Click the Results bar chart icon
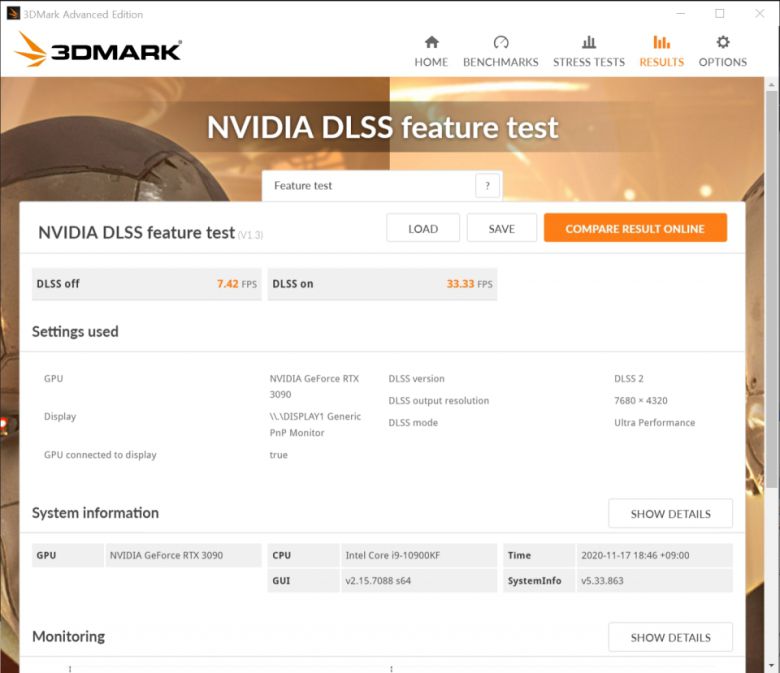This screenshot has height=673, width=780. (661, 42)
